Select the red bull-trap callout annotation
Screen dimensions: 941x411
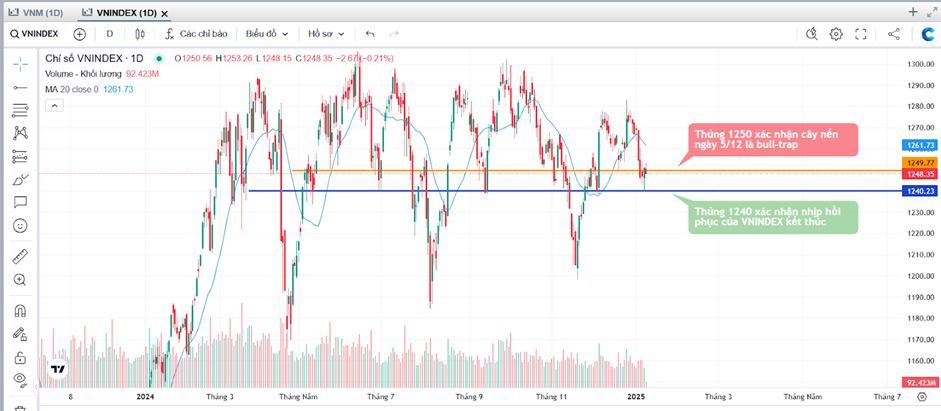coord(774,139)
